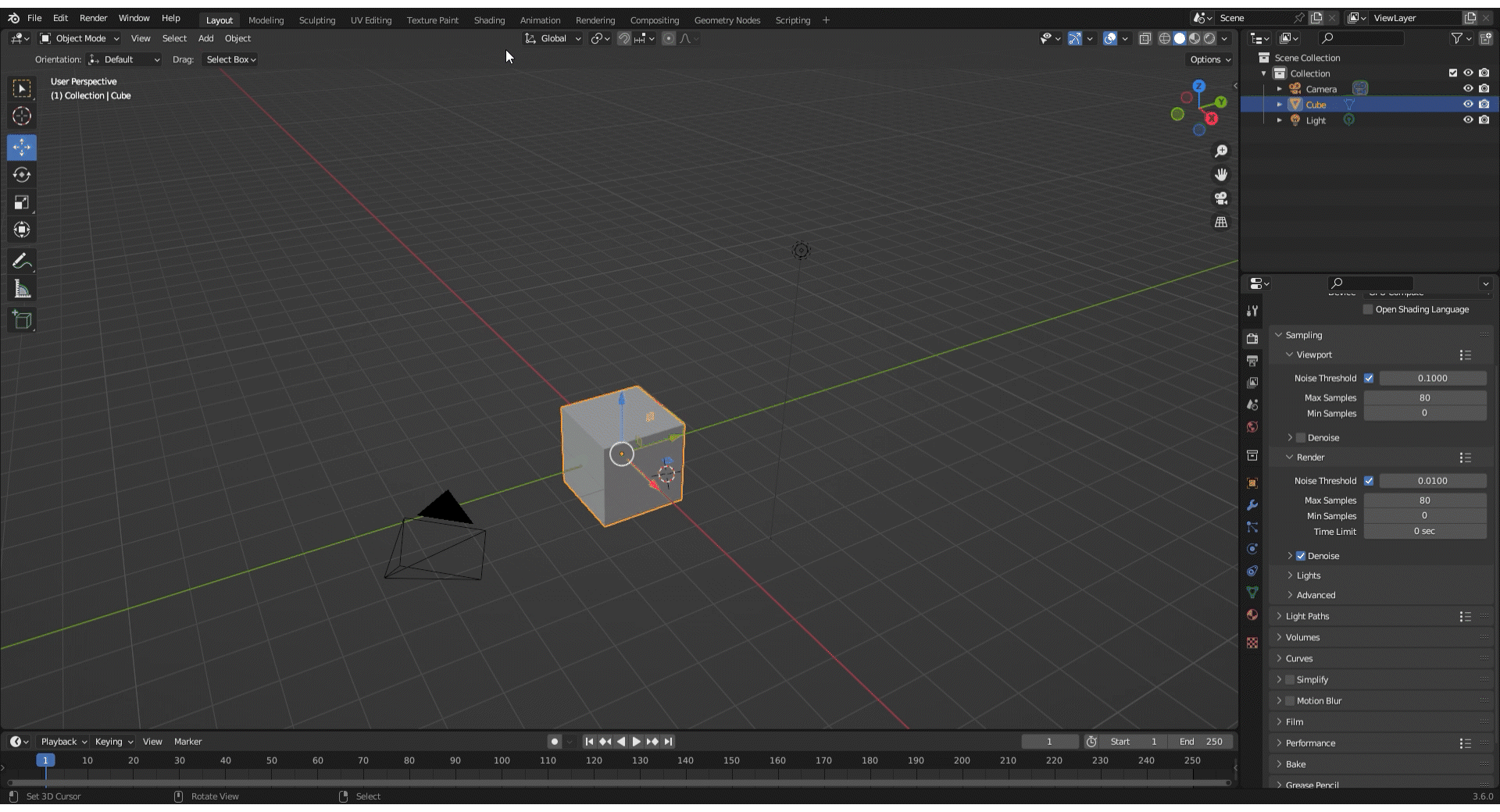The height and width of the screenshot is (812, 1500).
Task: Open the viewport Options button
Action: pos(1209,59)
